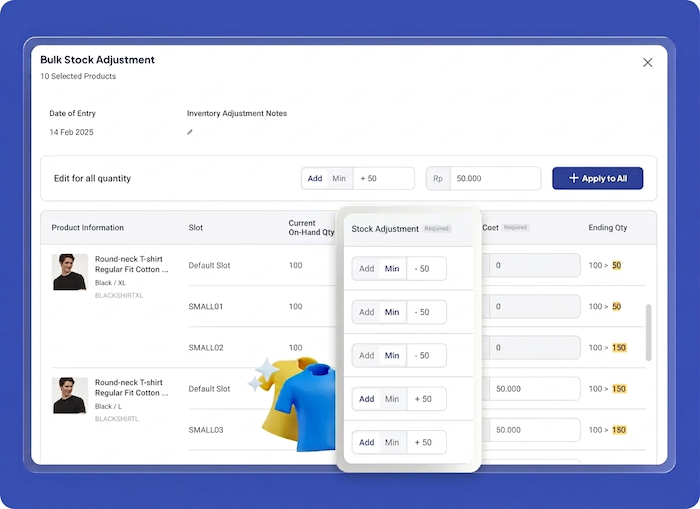Image resolution: width=700 pixels, height=509 pixels.
Task: Click the Product Information column header
Action: tap(88, 228)
